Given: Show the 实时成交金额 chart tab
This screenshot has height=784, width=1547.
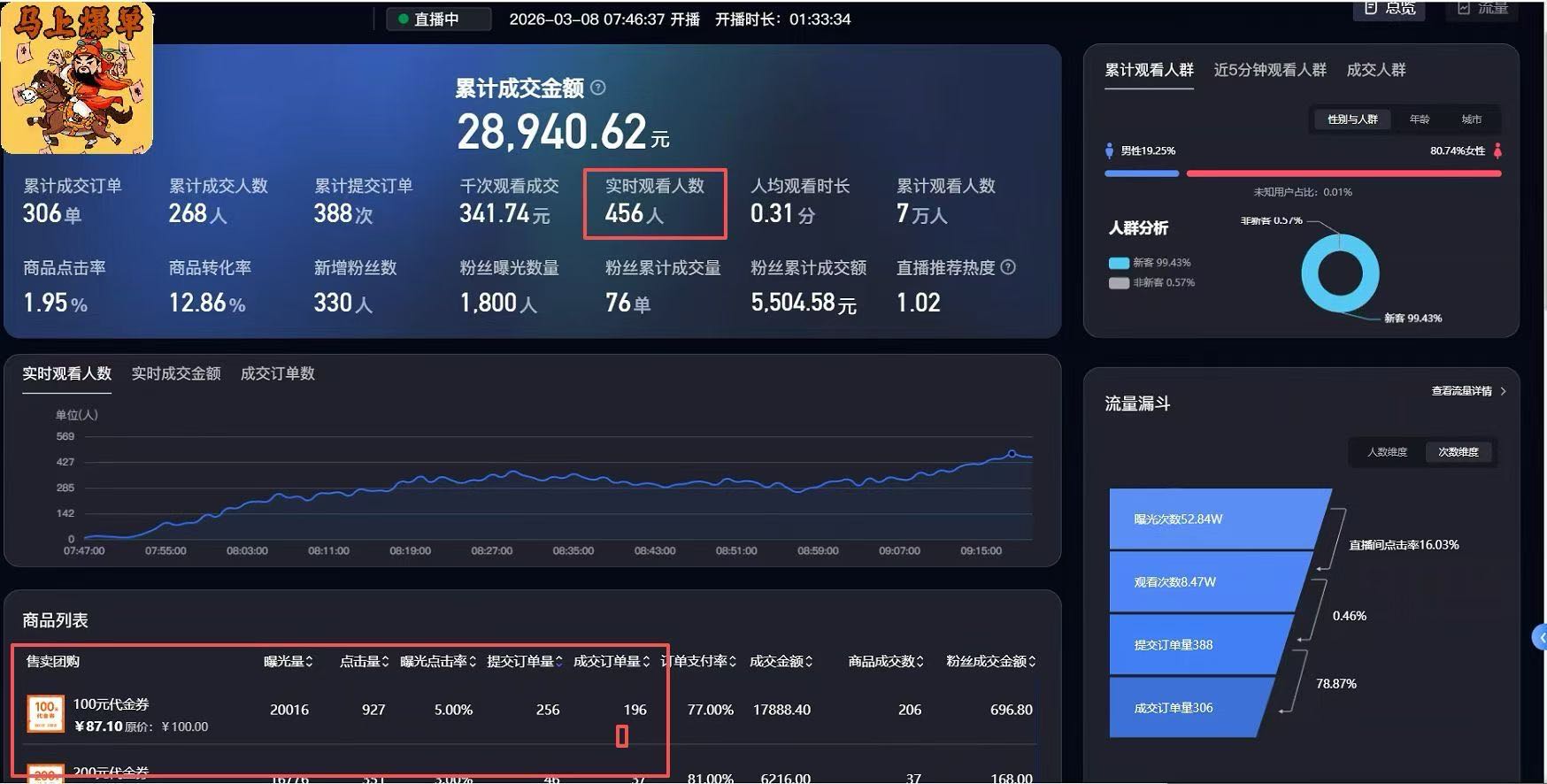Looking at the screenshot, I should point(176,373).
